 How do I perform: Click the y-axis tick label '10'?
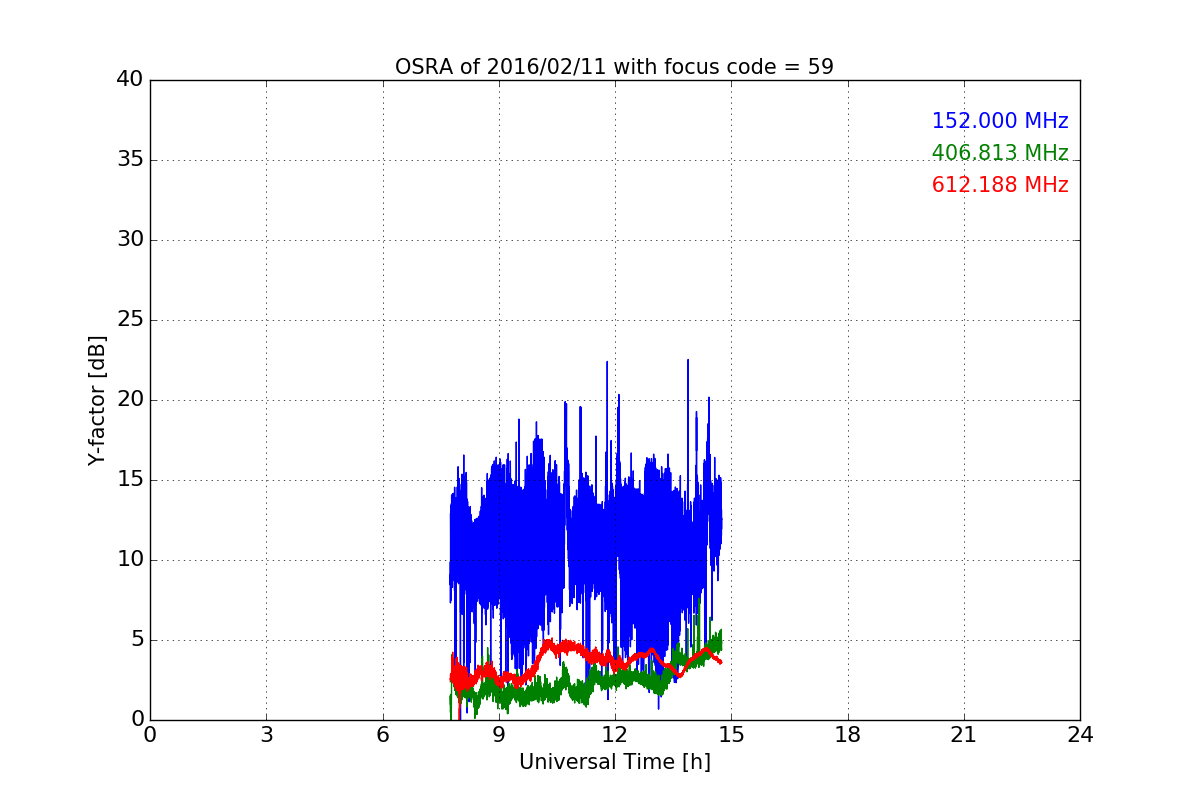[x=130, y=560]
